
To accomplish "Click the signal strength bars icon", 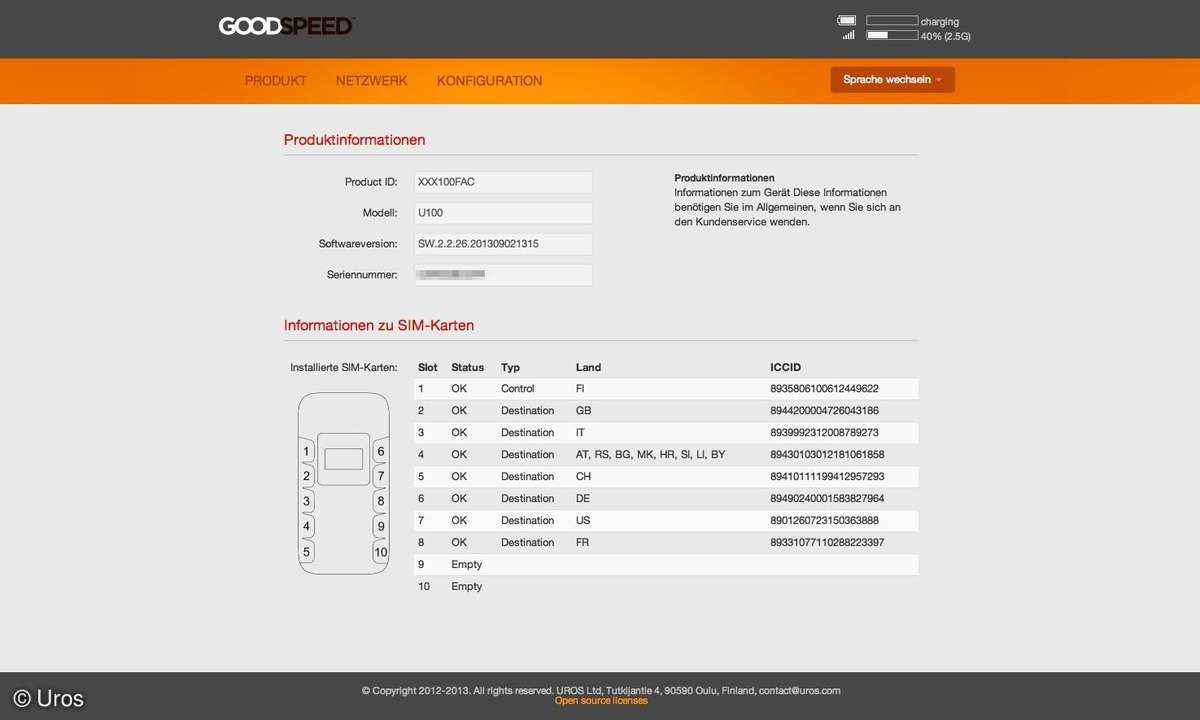I will pos(848,35).
